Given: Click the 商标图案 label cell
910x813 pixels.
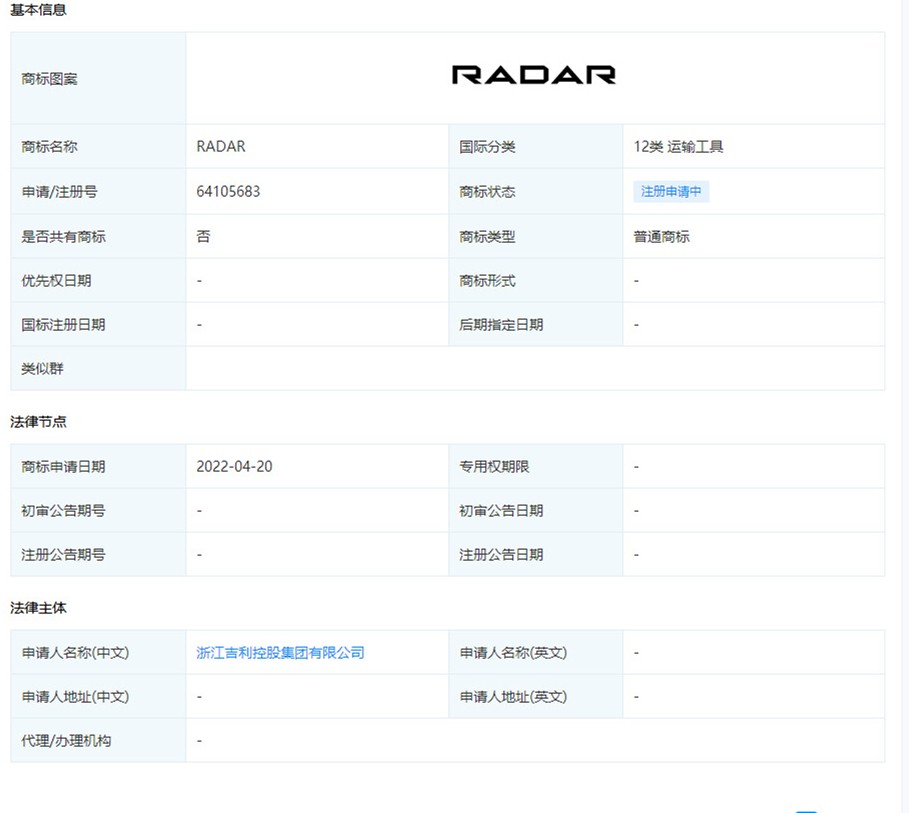Looking at the screenshot, I should point(98,78).
